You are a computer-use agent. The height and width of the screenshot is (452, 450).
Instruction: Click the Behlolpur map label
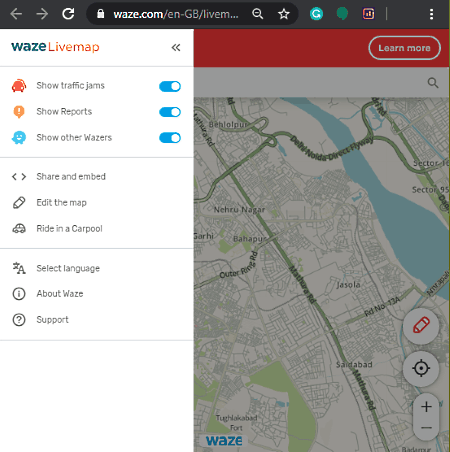pyautogui.click(x=228, y=124)
